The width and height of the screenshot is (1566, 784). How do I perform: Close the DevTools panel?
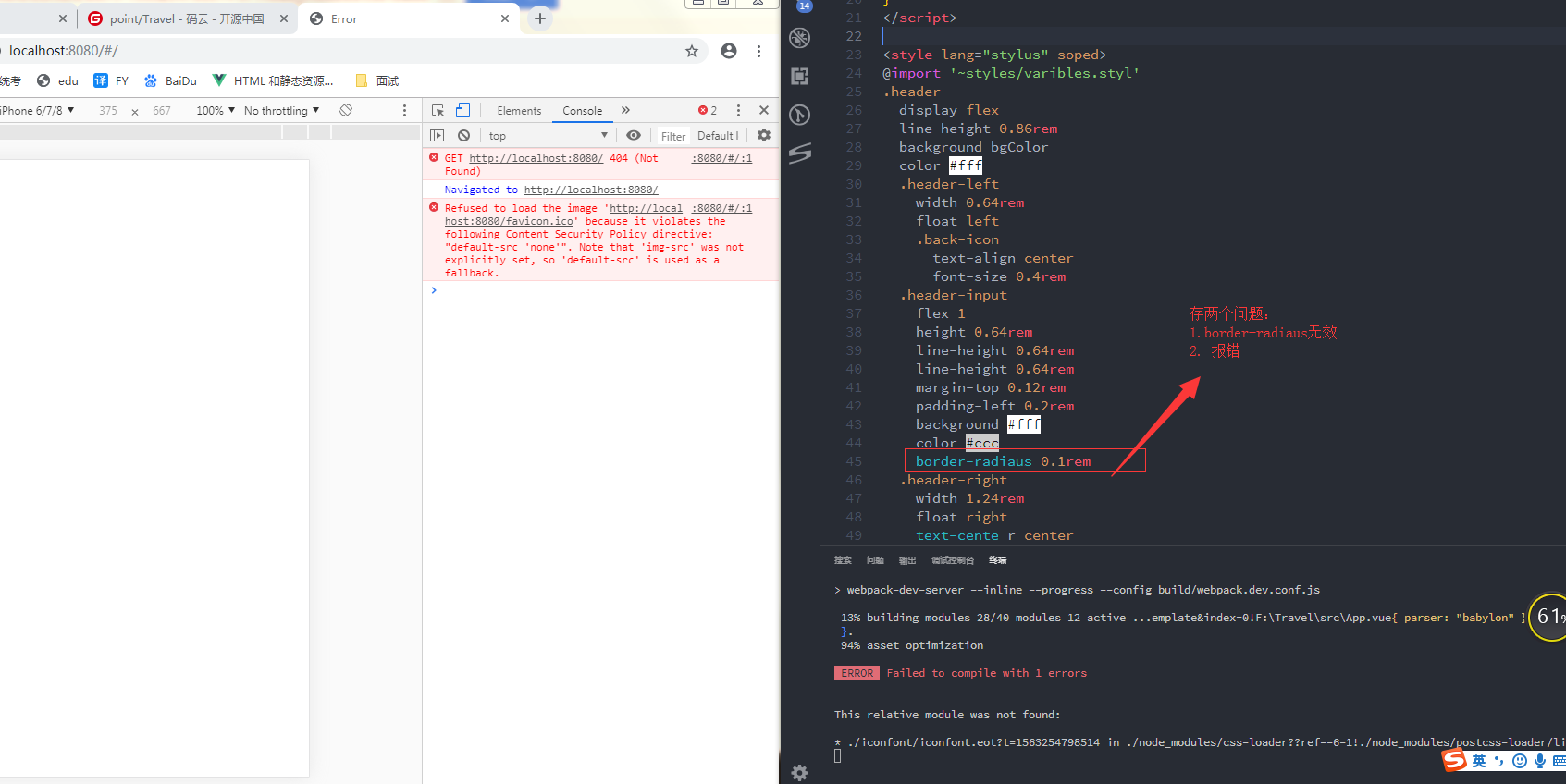click(764, 110)
